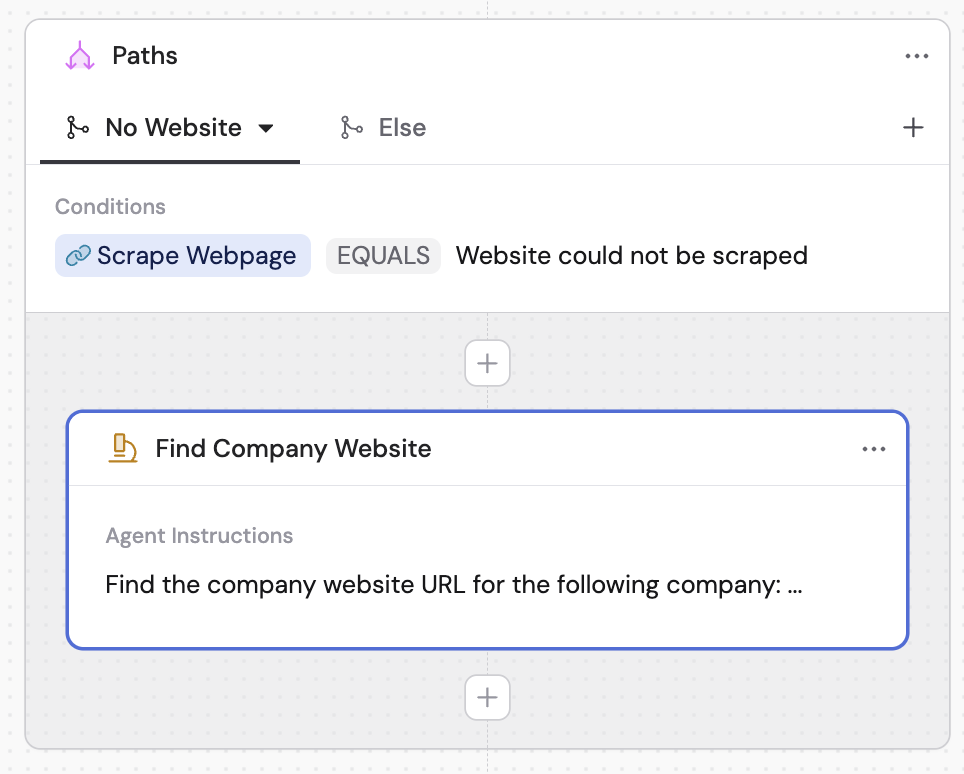Select the Conditions section label
This screenshot has height=774, width=964.
point(110,206)
